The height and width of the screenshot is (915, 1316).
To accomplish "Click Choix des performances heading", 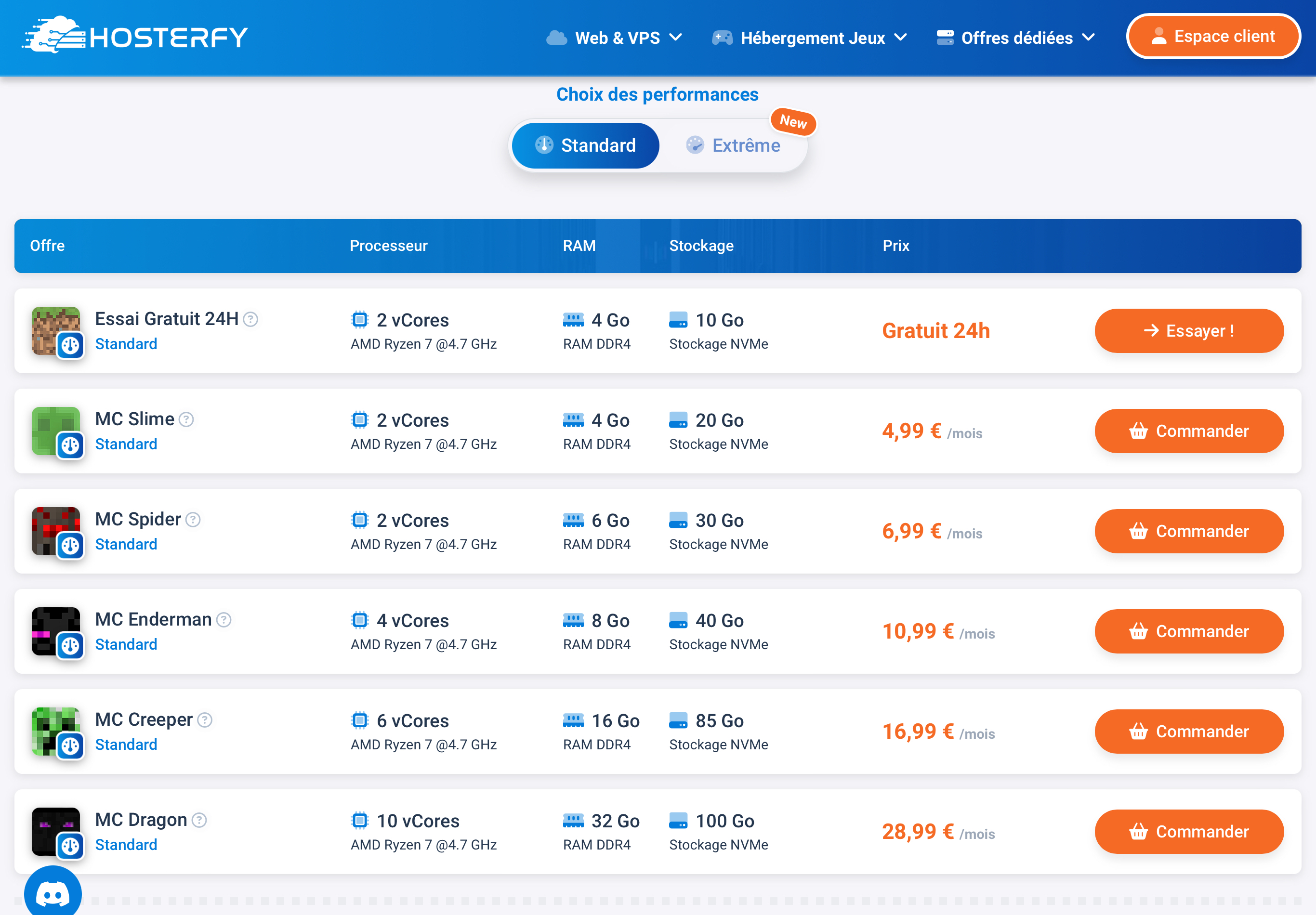I will click(x=658, y=94).
